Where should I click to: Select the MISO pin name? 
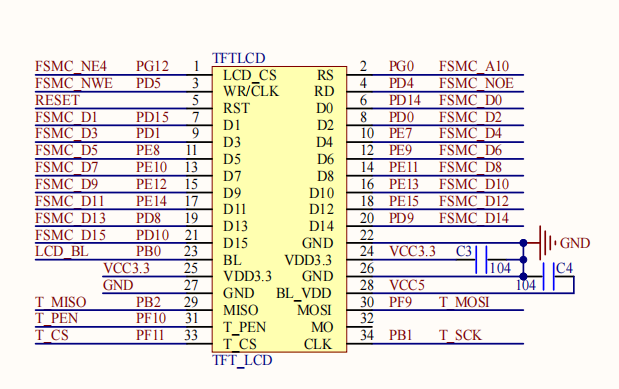point(241,310)
